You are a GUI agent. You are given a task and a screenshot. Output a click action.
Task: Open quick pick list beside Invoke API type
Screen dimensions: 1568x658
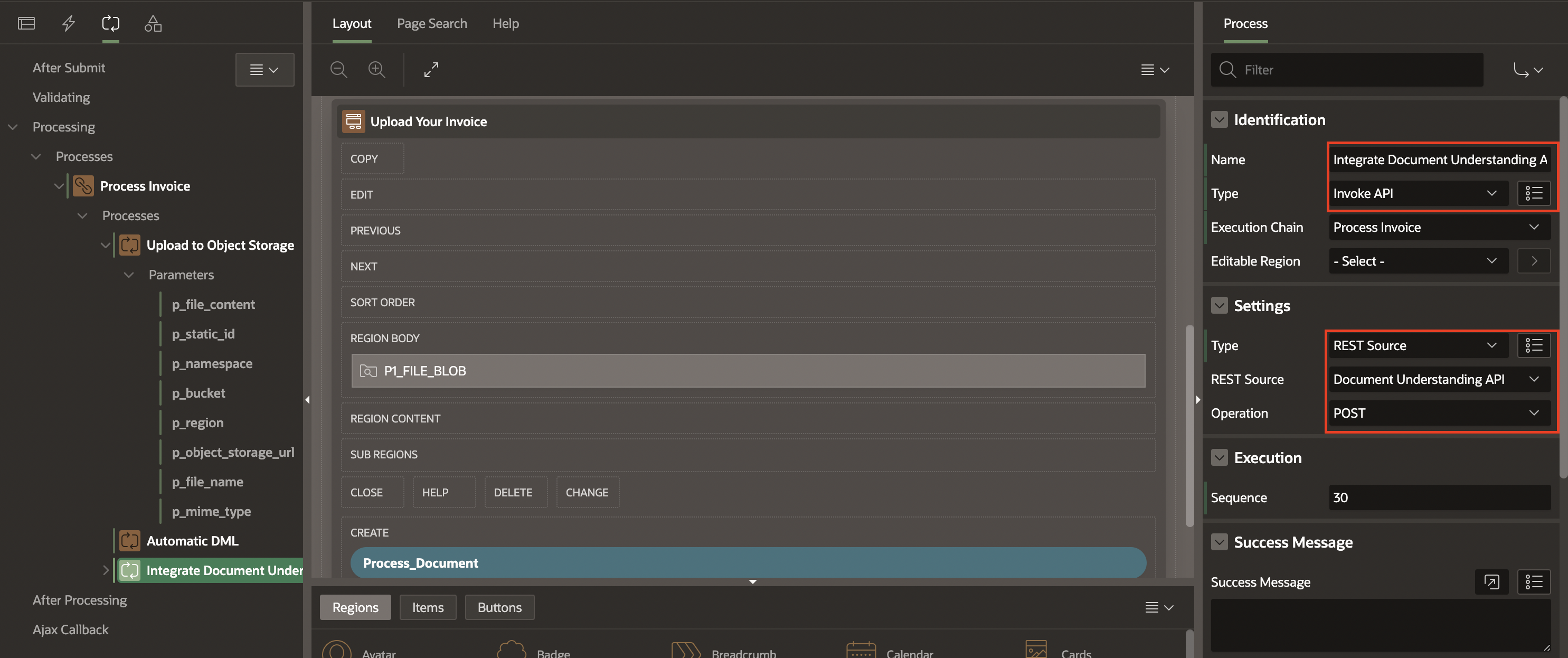pyautogui.click(x=1533, y=194)
